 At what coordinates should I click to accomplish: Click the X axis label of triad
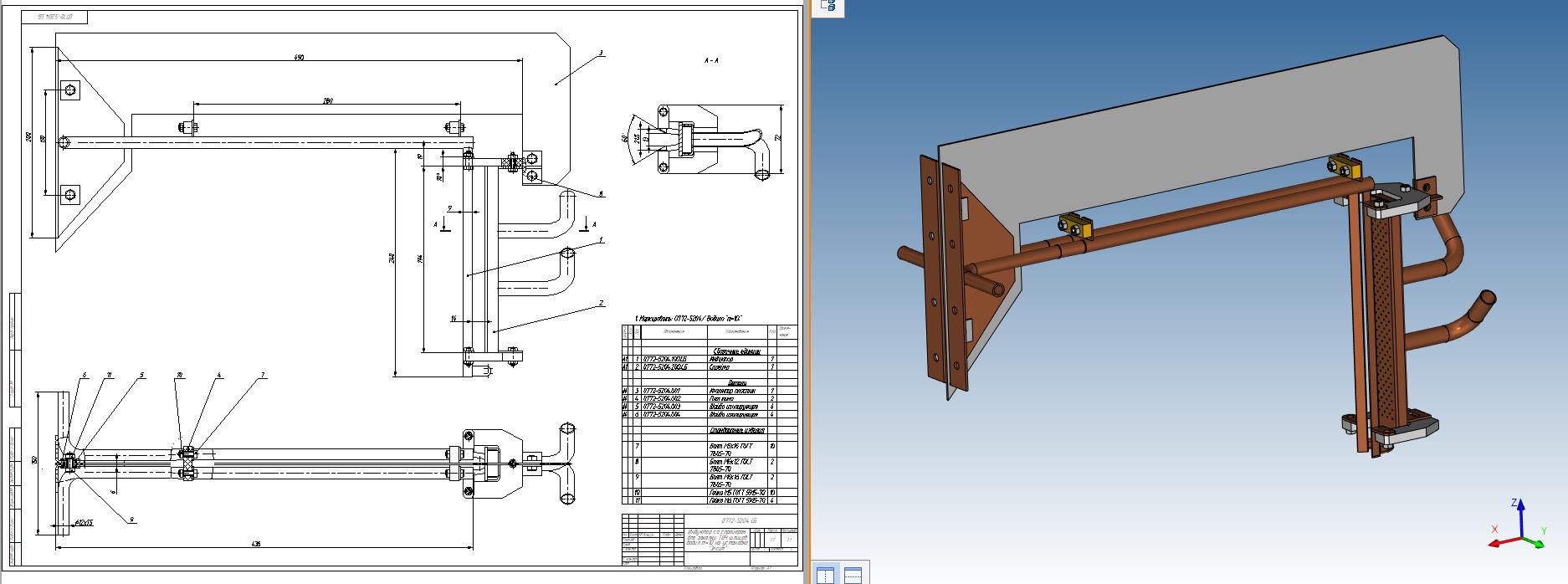click(x=1494, y=529)
